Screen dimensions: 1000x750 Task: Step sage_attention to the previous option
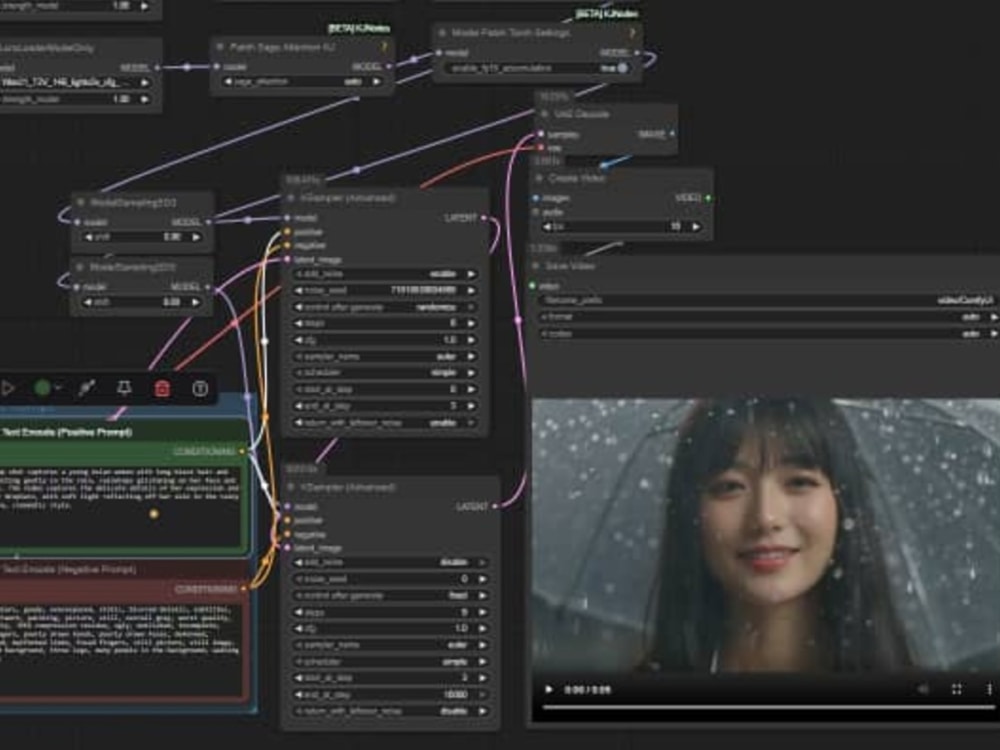pyautogui.click(x=228, y=82)
